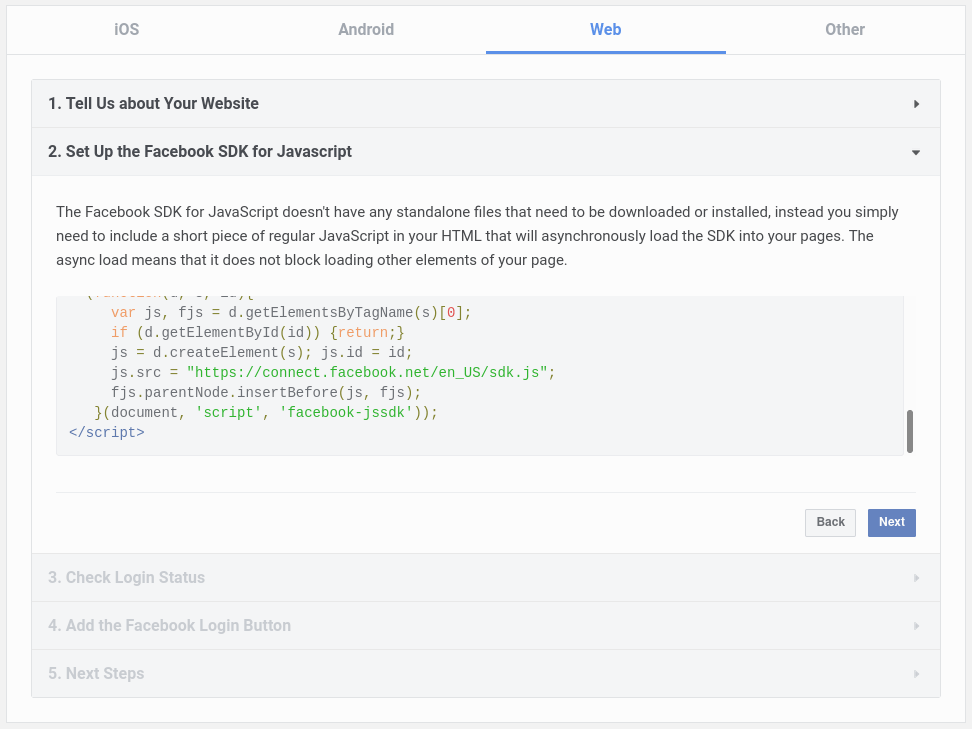This screenshot has height=729, width=972.
Task: Click the arrow icon beside Check Login Status
Action: [916, 577]
